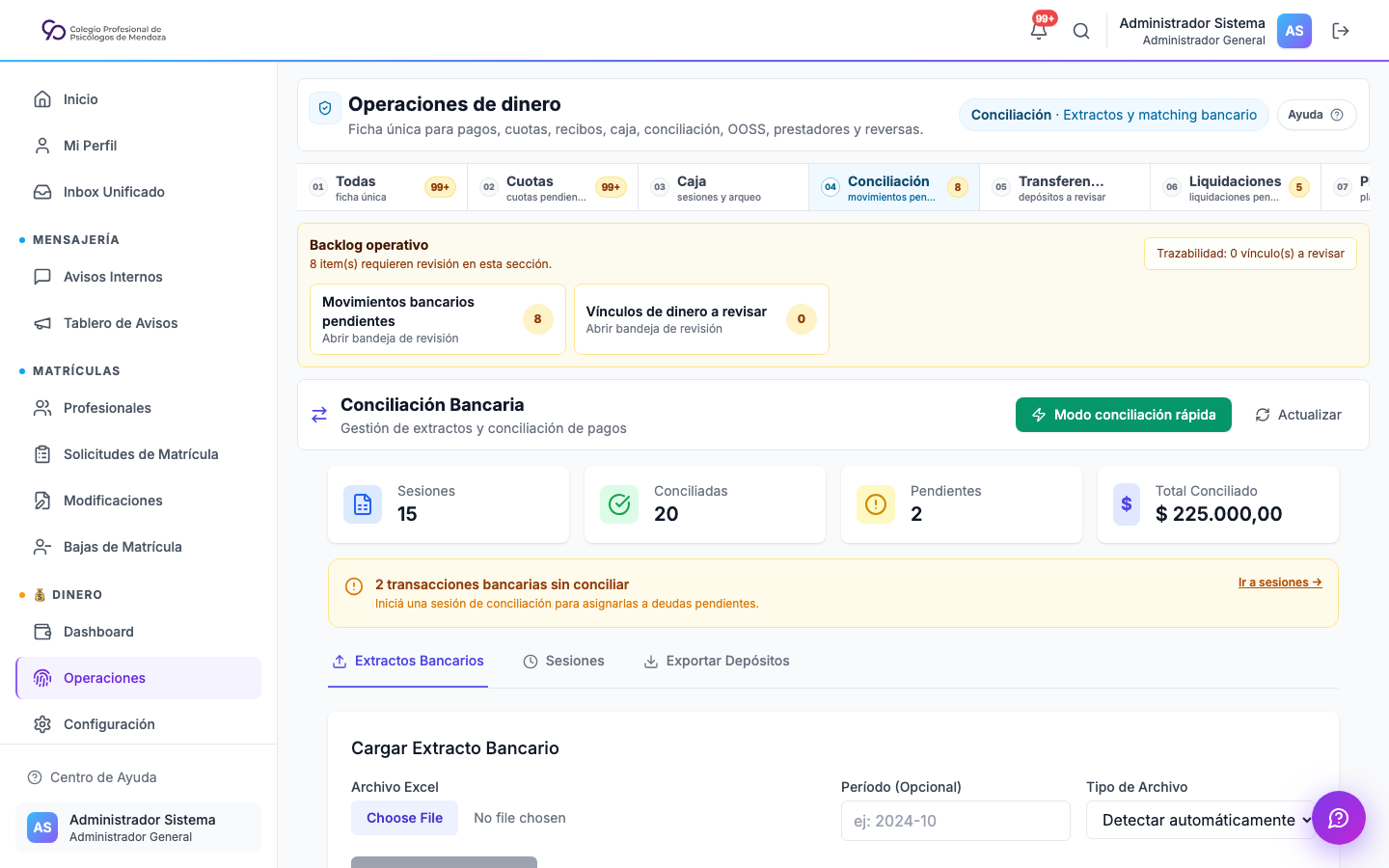Open the Exportar Depósitos sub-tab
This screenshot has height=868, width=1389.
[717, 662]
